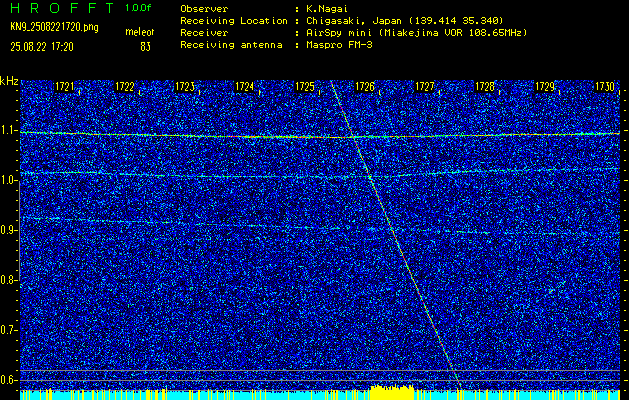Image resolution: width=629 pixels, height=400 pixels.
Task: Click the time marker 1721
Action: pos(64,87)
